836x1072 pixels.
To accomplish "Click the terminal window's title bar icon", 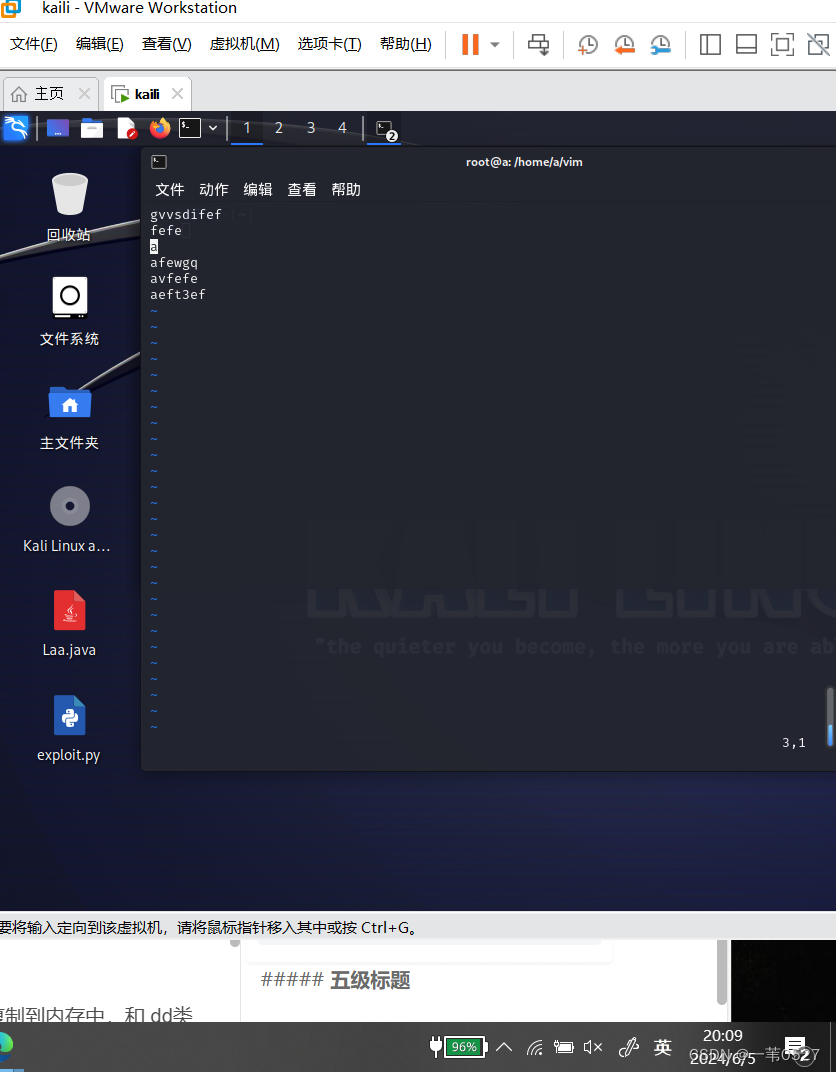I will click(159, 162).
